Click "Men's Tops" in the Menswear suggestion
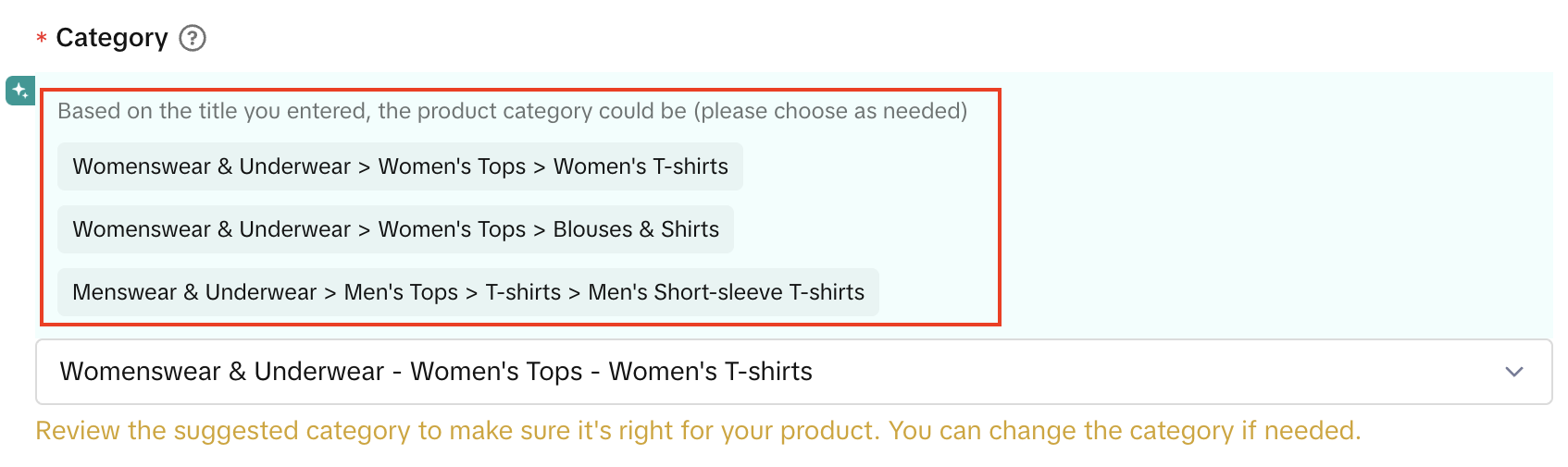The image size is (1568, 467). click(x=401, y=292)
